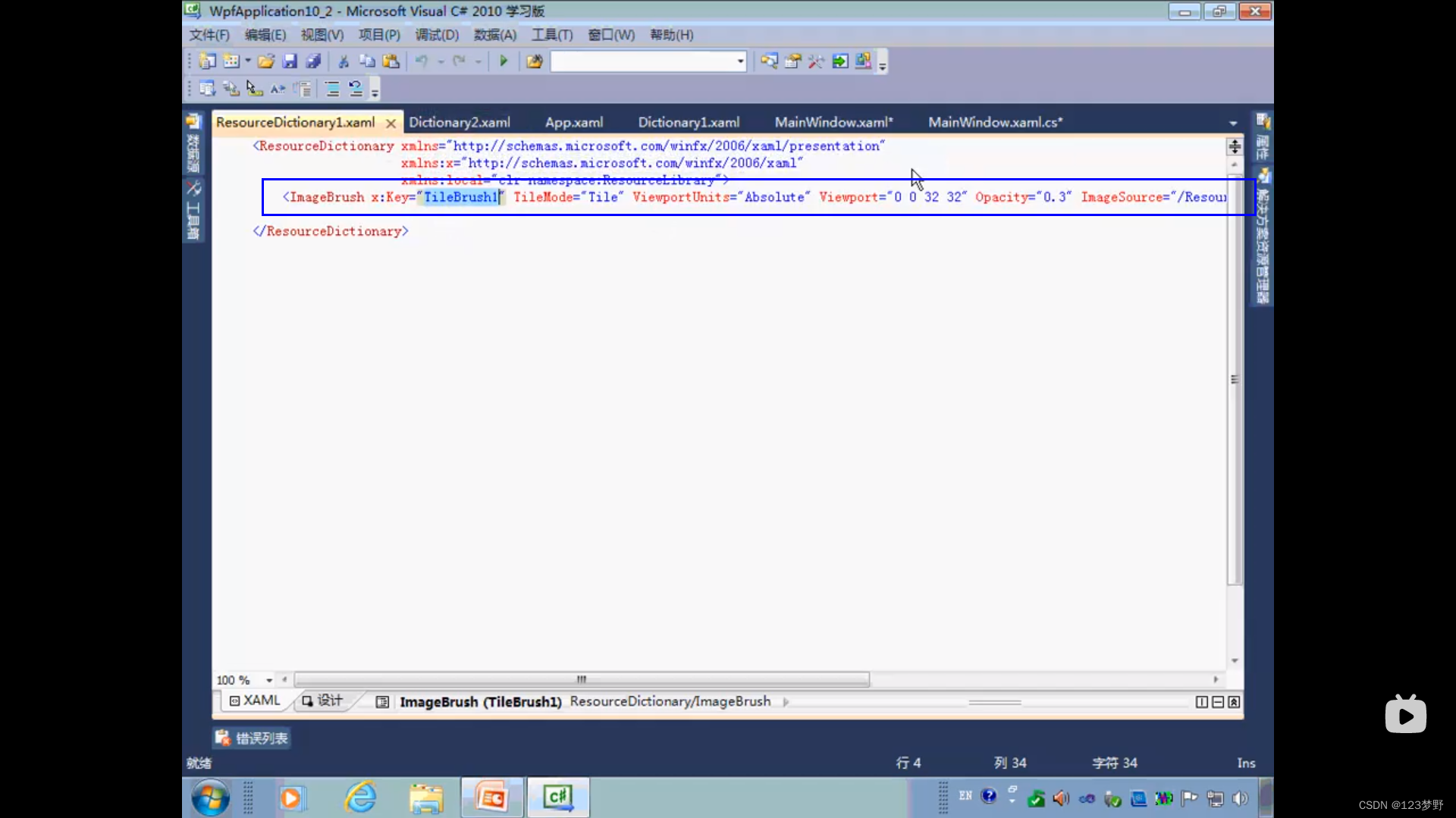This screenshot has height=818, width=1456.
Task: Collapse the pane with the collapse toggle
Action: tap(1234, 702)
